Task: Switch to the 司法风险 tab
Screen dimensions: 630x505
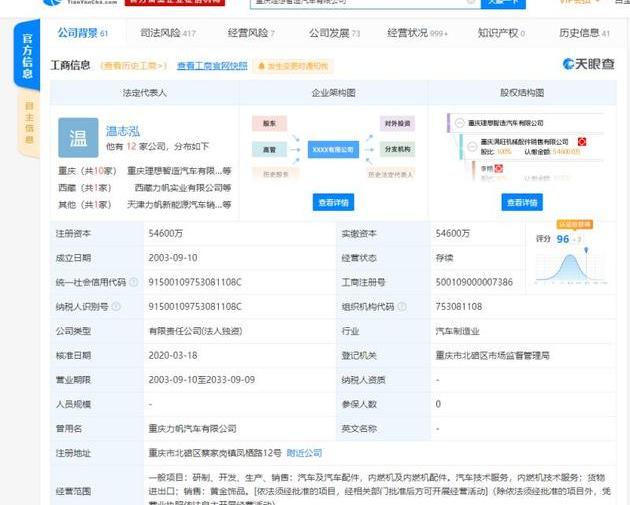Action: point(168,33)
